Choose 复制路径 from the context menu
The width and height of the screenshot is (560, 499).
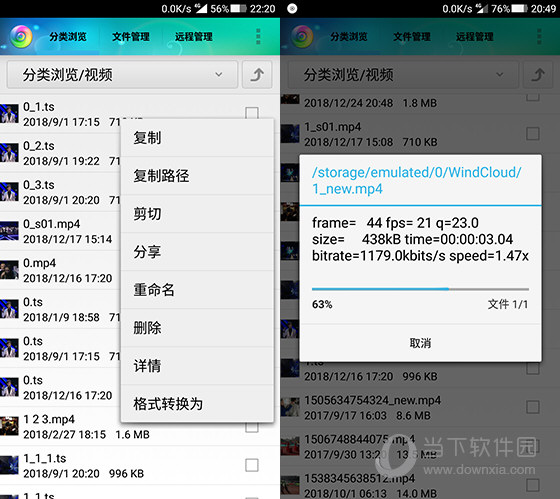(x=198, y=176)
